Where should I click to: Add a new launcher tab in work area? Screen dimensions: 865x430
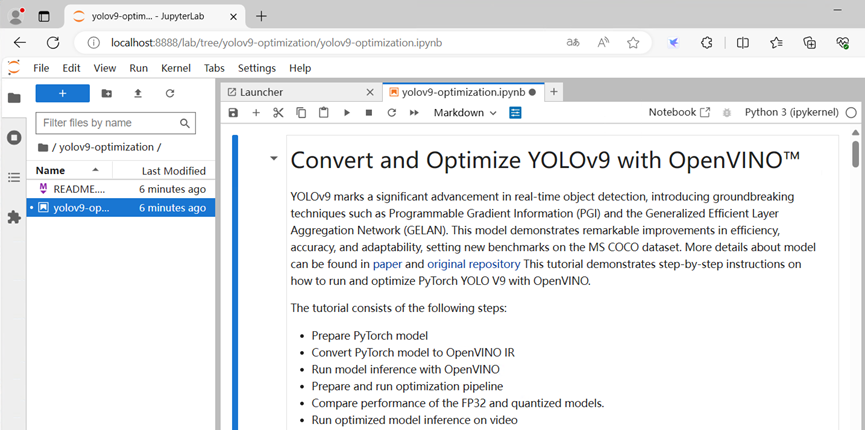[554, 92]
